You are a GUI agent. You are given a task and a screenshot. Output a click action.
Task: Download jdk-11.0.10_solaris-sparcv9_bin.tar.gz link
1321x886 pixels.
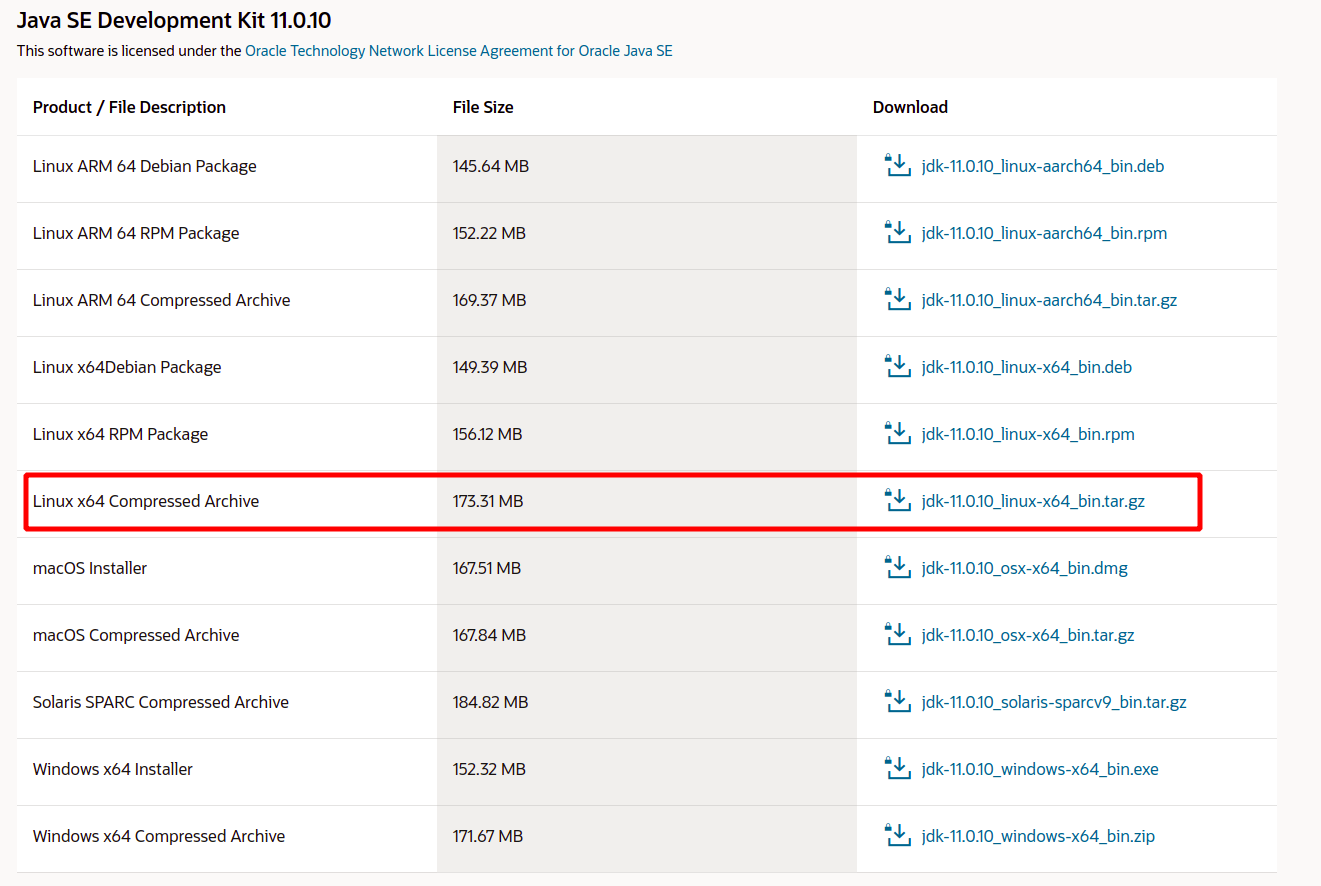pos(1054,702)
